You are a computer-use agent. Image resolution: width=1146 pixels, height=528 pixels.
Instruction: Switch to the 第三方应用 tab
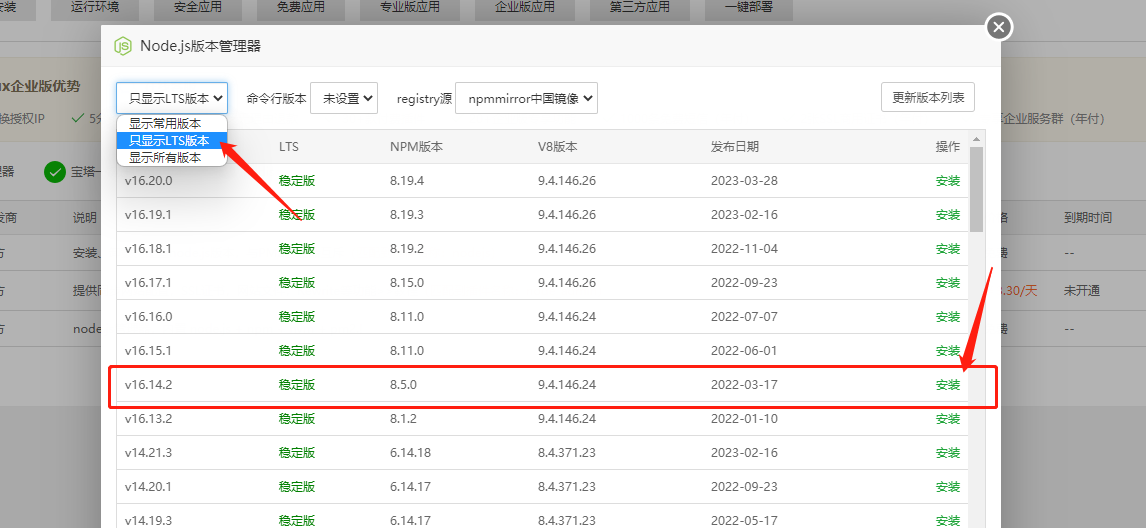(640, 7)
